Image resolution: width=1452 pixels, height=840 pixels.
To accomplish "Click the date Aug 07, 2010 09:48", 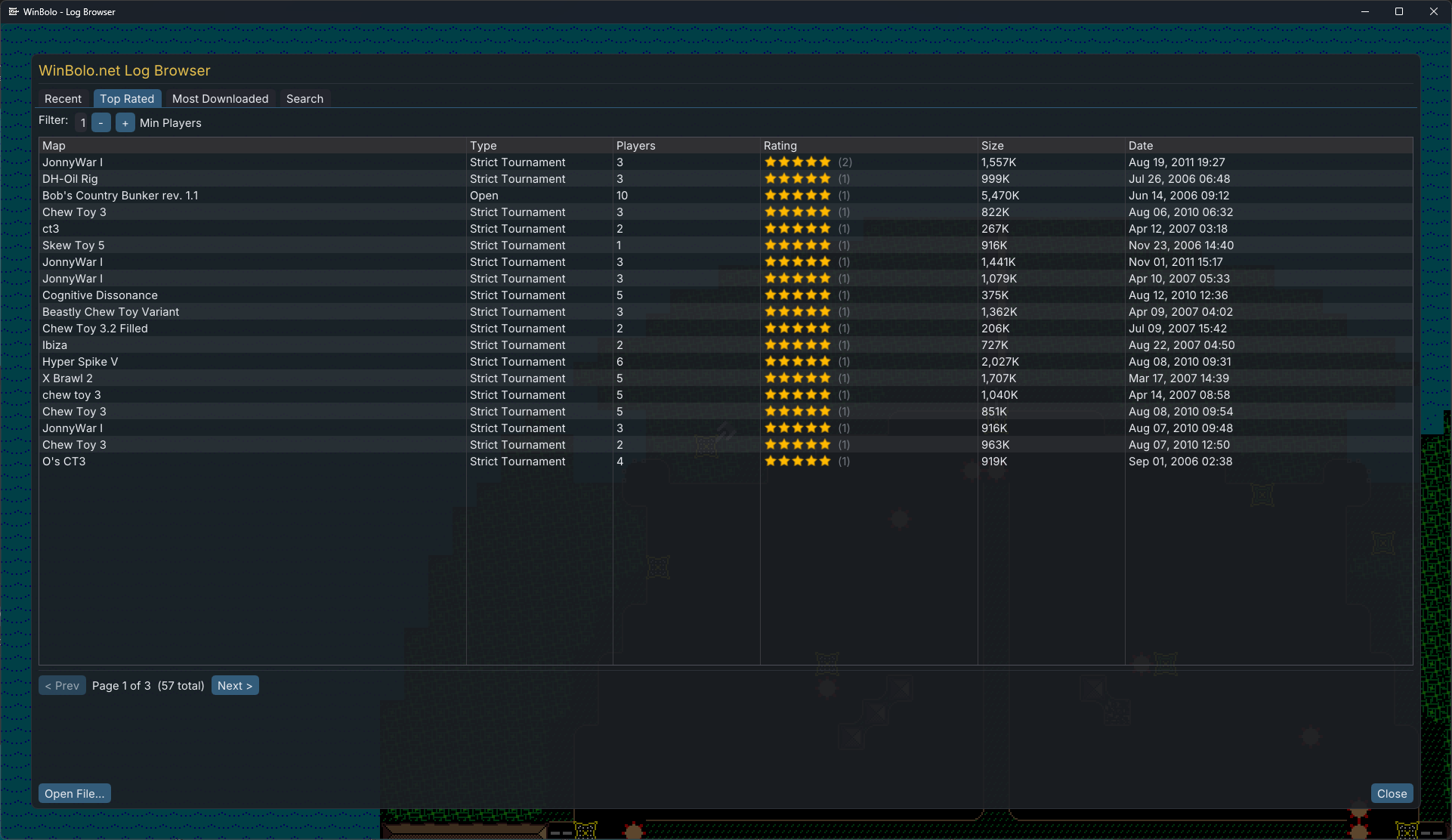I will coord(1181,428).
